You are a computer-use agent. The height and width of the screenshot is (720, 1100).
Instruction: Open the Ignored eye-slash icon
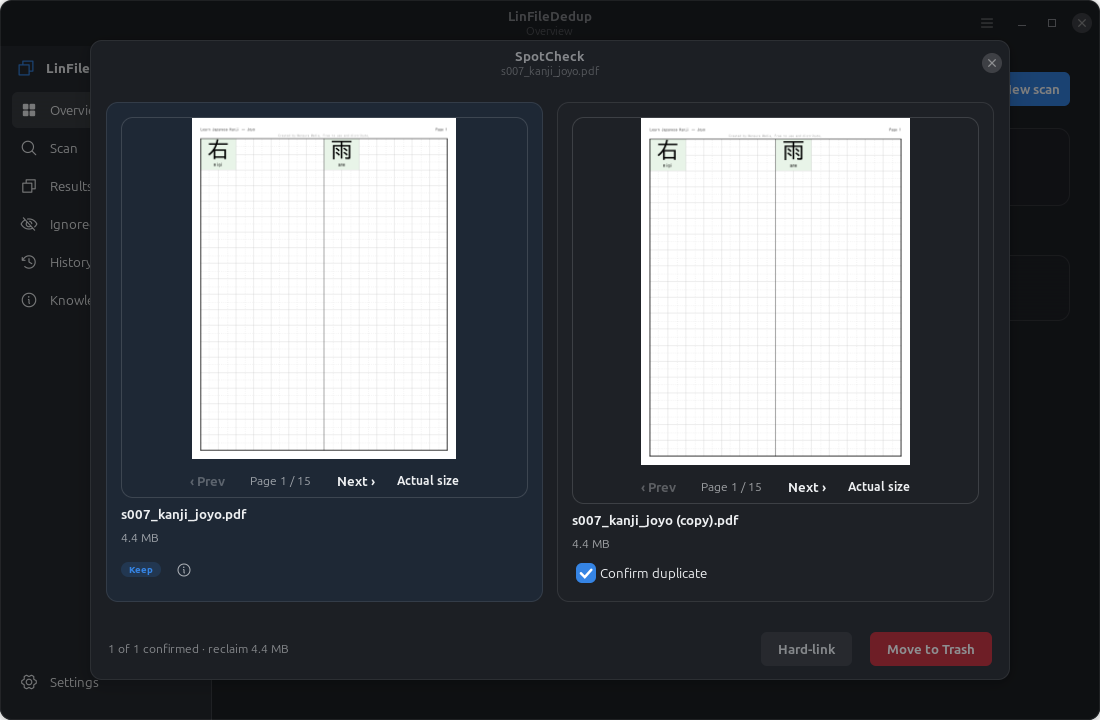click(x=29, y=224)
